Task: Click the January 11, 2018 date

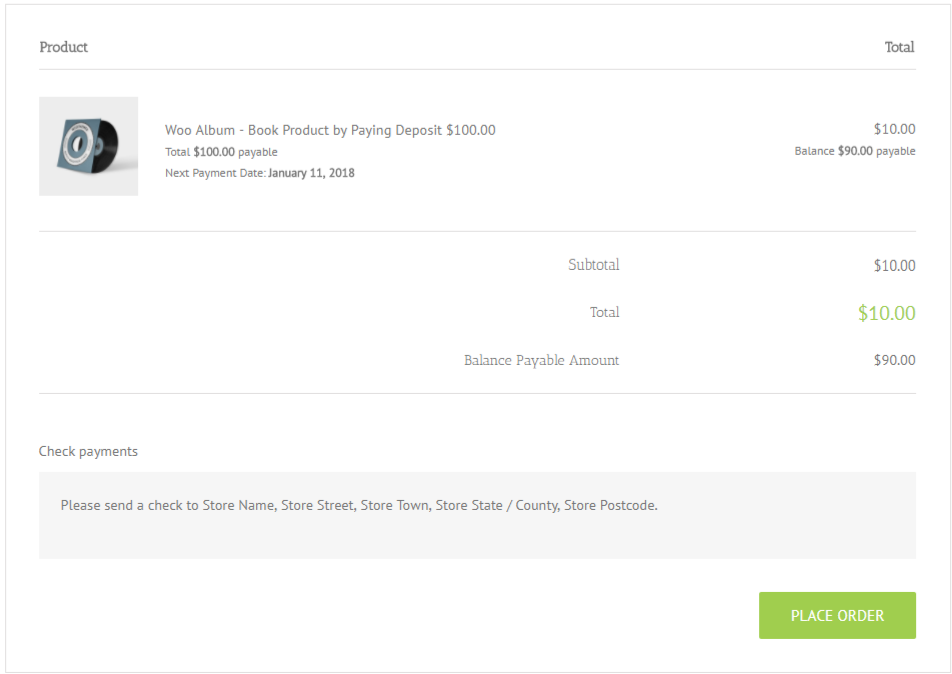Action: 312,173
